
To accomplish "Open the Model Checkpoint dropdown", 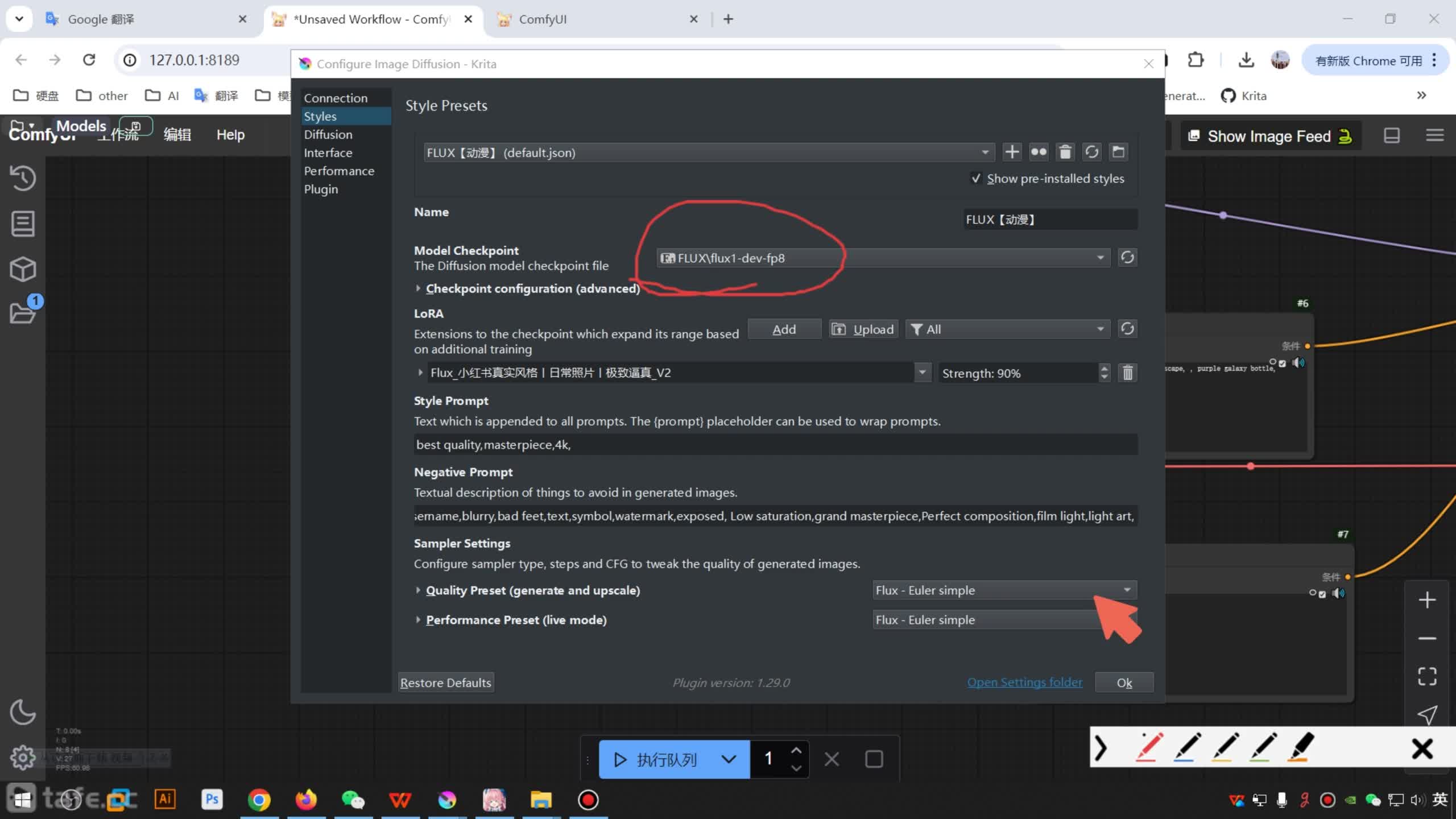I will coord(883,258).
